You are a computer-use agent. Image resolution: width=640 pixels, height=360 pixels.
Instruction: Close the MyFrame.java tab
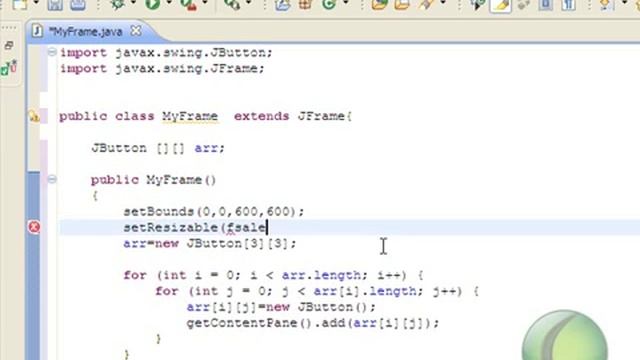[x=136, y=31]
